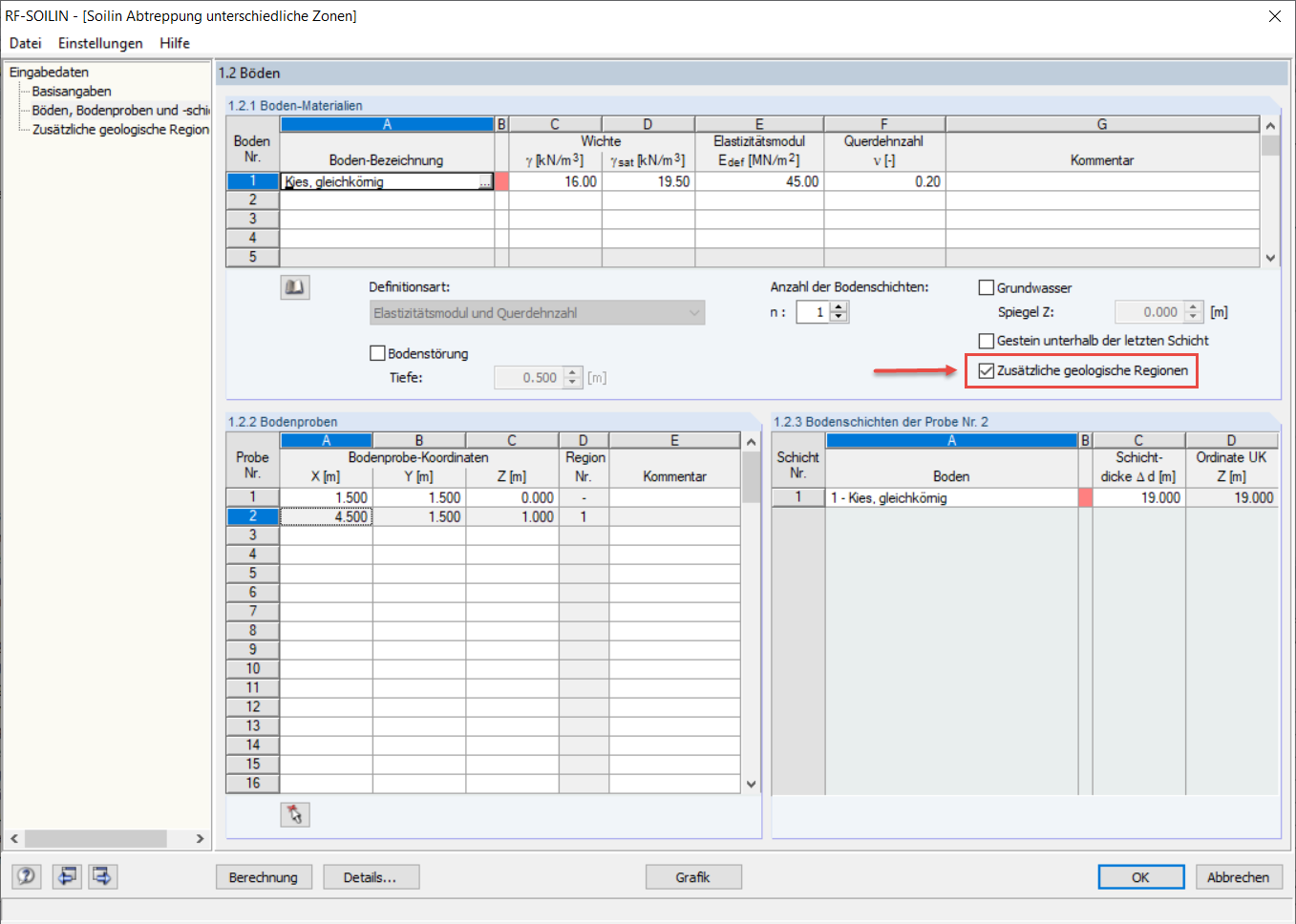1296x924 pixels.
Task: Select Region Nr. cell of probe 2
Action: click(x=584, y=516)
